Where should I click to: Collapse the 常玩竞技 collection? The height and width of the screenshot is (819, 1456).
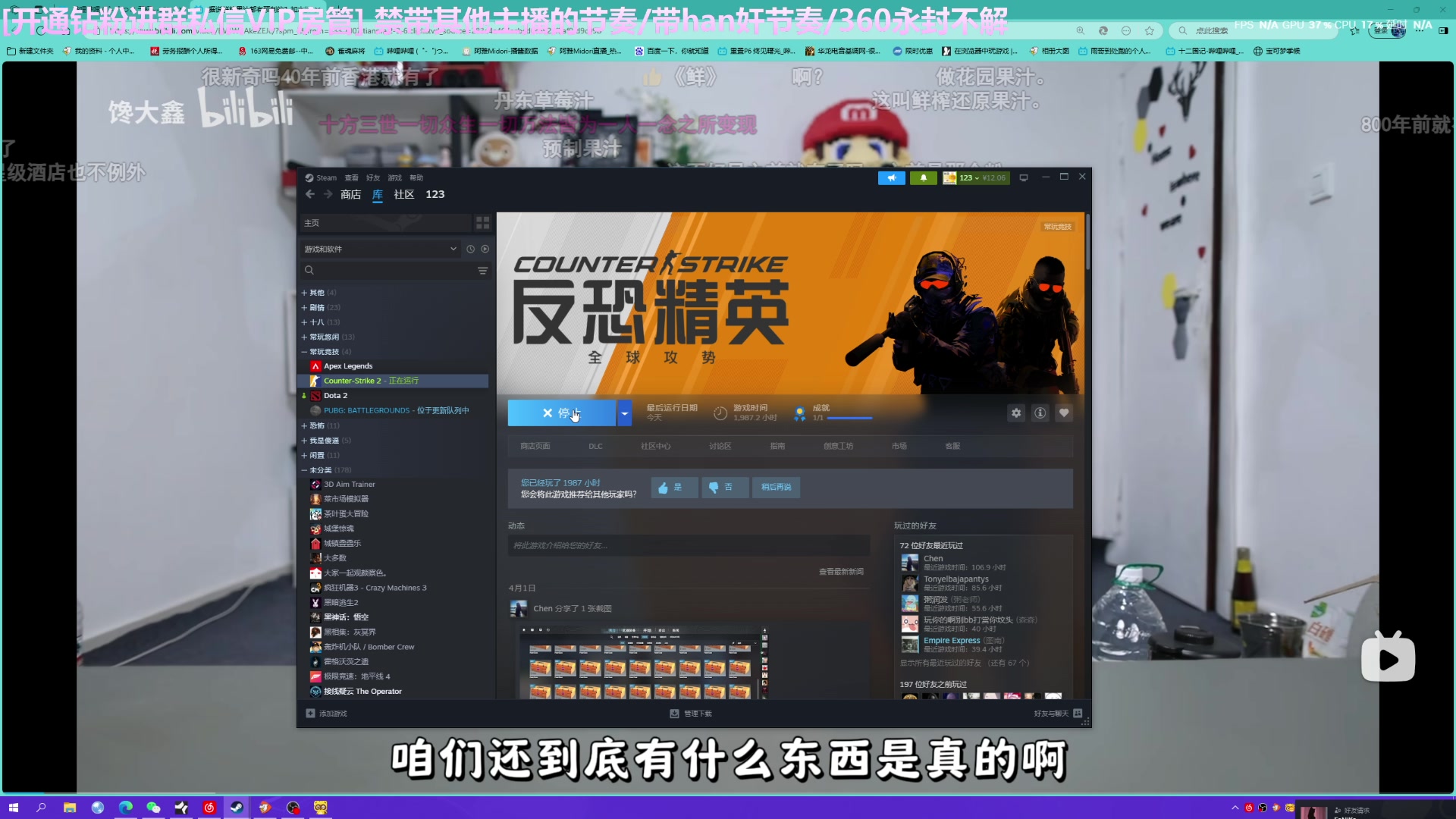(x=326, y=352)
